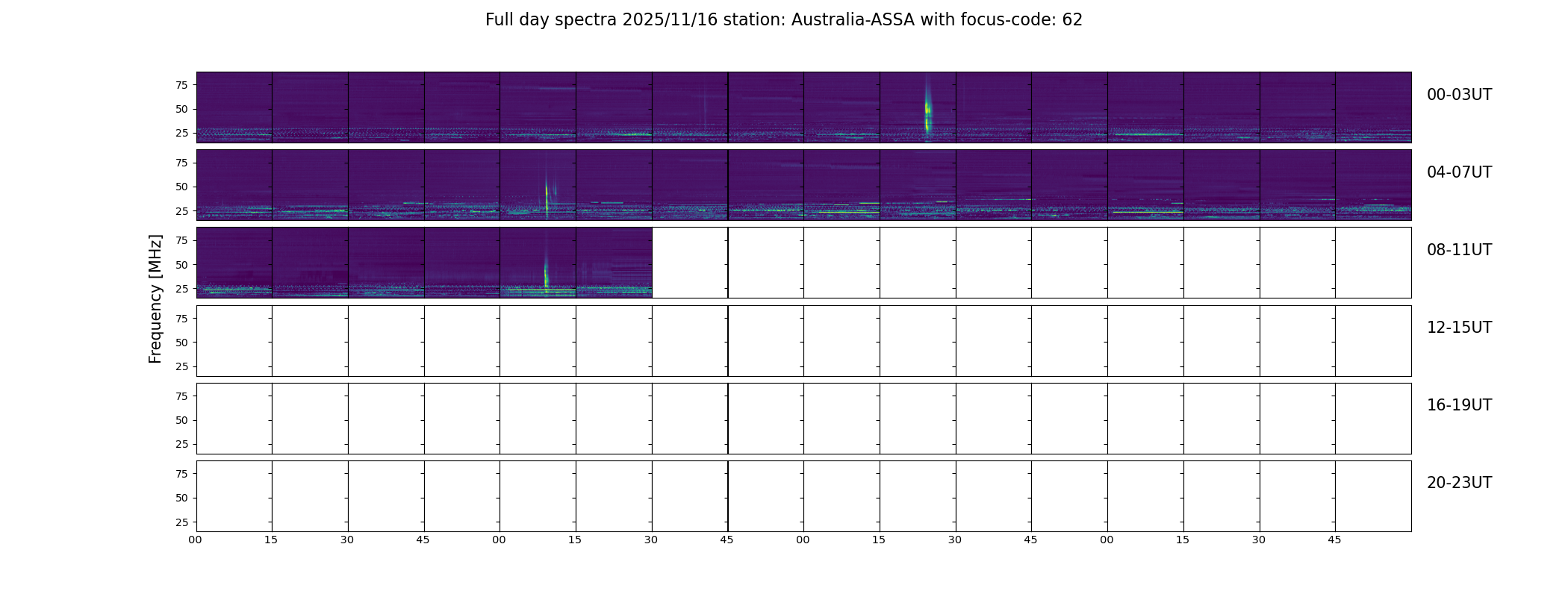
Task: Click the first empty panel in 20-23UT row
Action: pos(234,496)
